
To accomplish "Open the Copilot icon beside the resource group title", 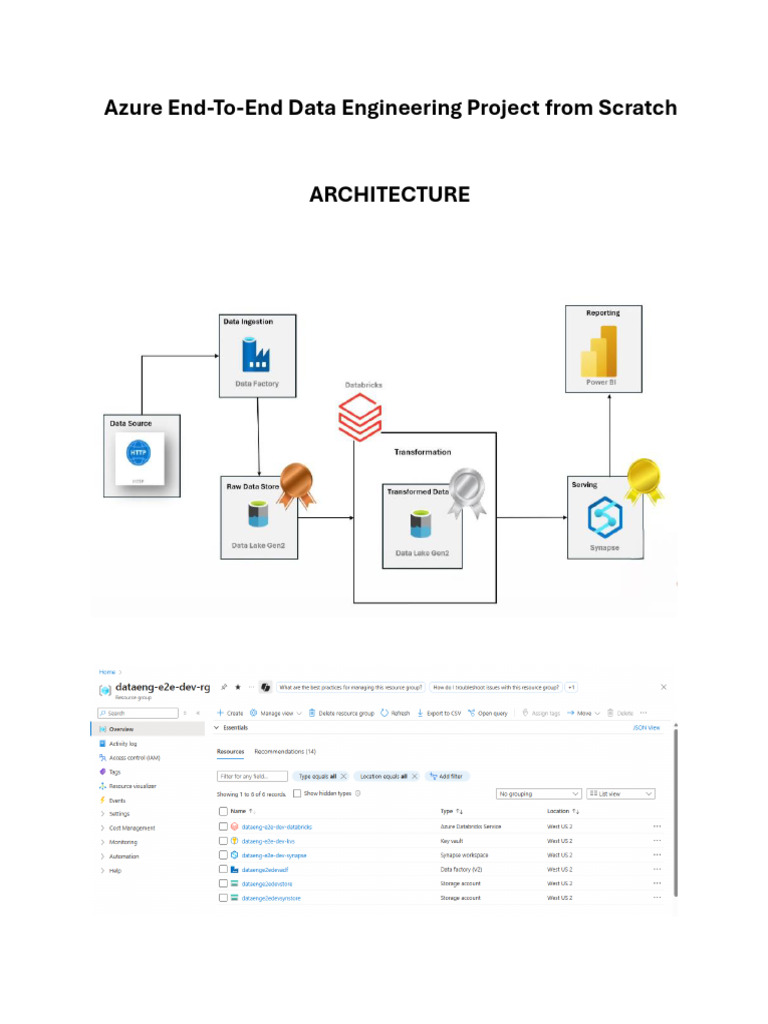I will coord(266,687).
